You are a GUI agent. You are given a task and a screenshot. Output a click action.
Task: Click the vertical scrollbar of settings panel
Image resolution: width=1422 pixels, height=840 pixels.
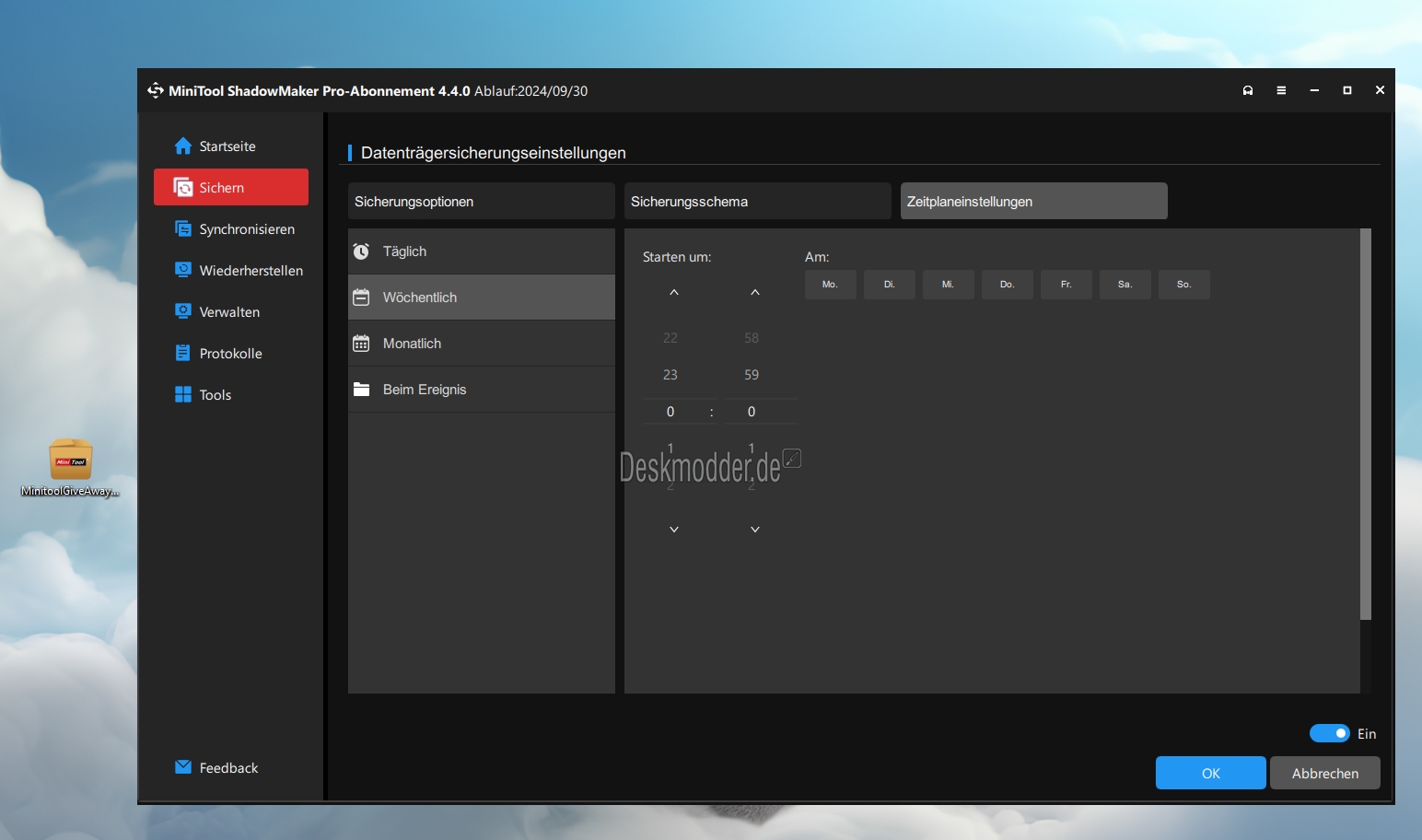[x=1366, y=424]
